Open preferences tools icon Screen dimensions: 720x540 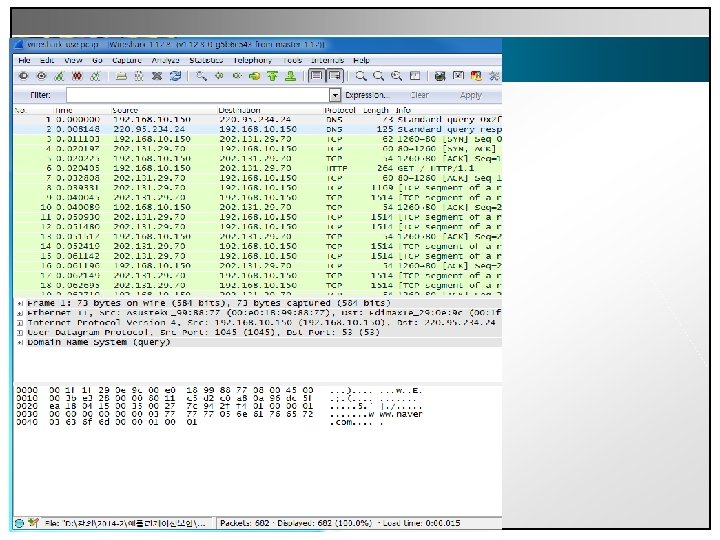494,76
